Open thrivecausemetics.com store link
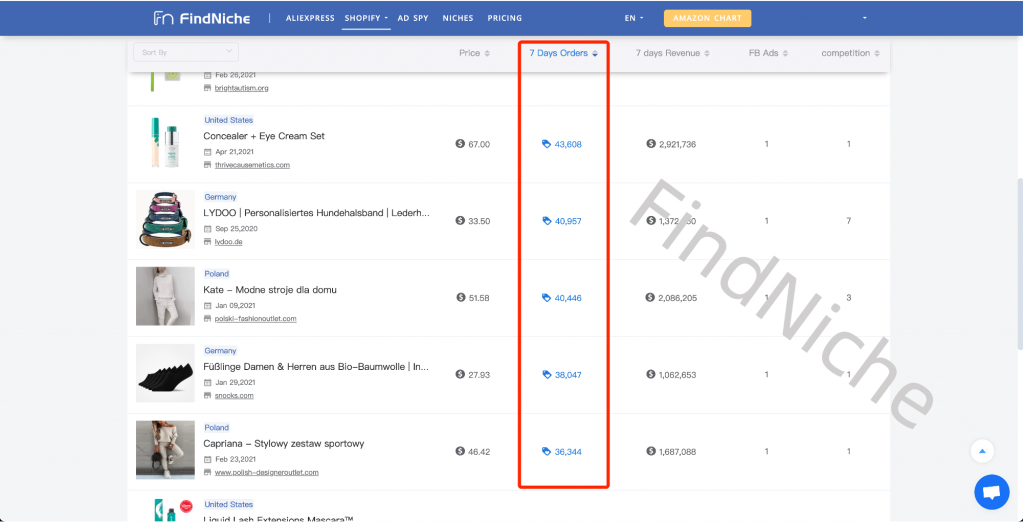This screenshot has height=522, width=1024. 252,165
